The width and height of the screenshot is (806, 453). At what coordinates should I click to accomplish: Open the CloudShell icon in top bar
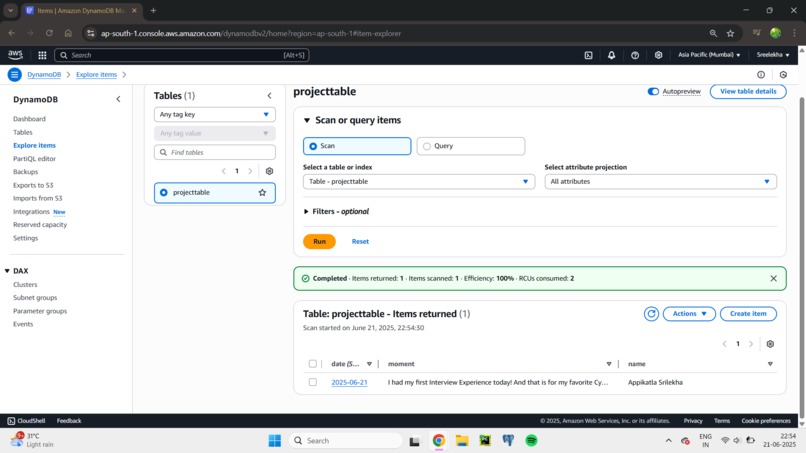click(x=589, y=55)
